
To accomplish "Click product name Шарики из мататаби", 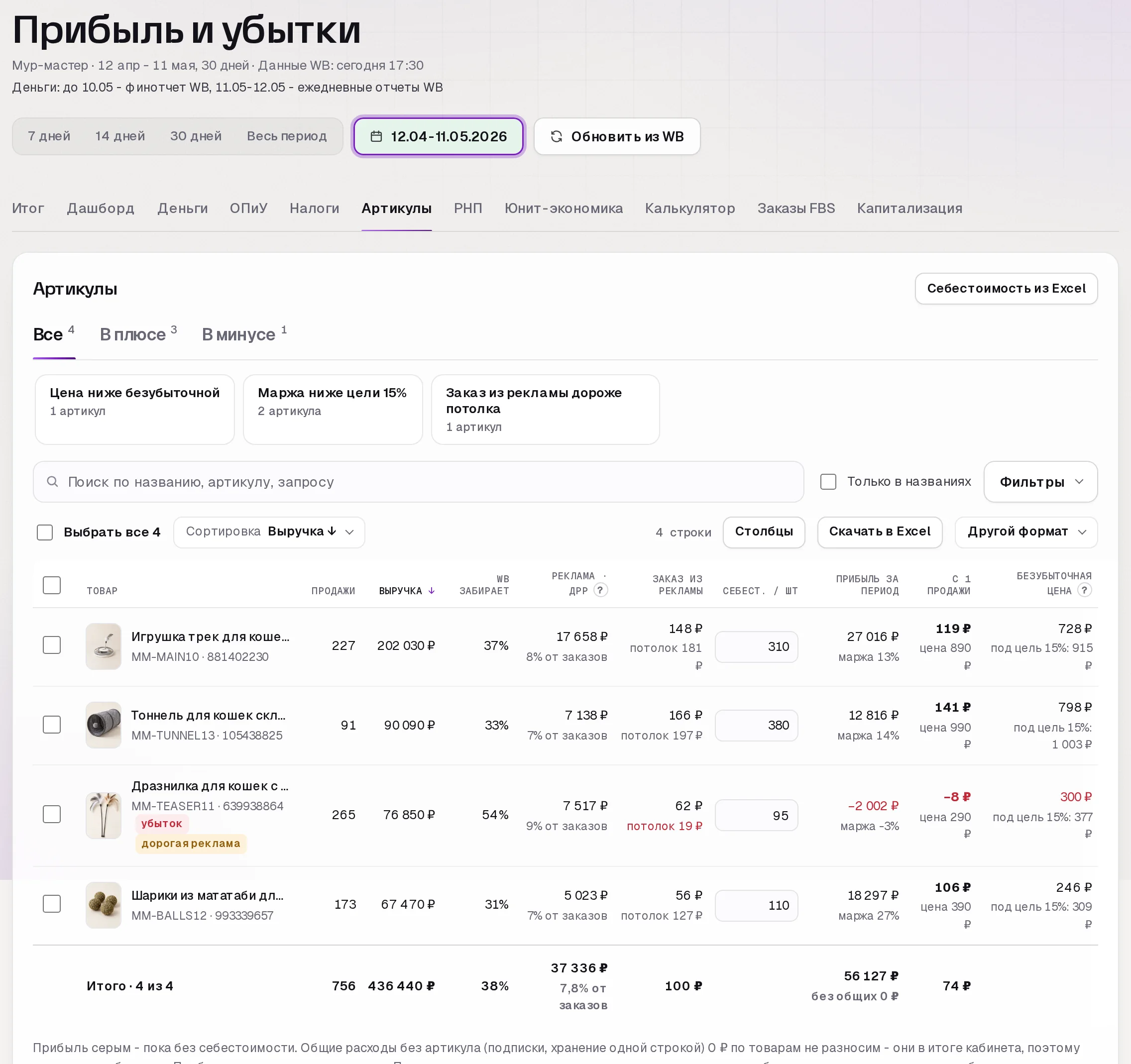I will tap(208, 895).
